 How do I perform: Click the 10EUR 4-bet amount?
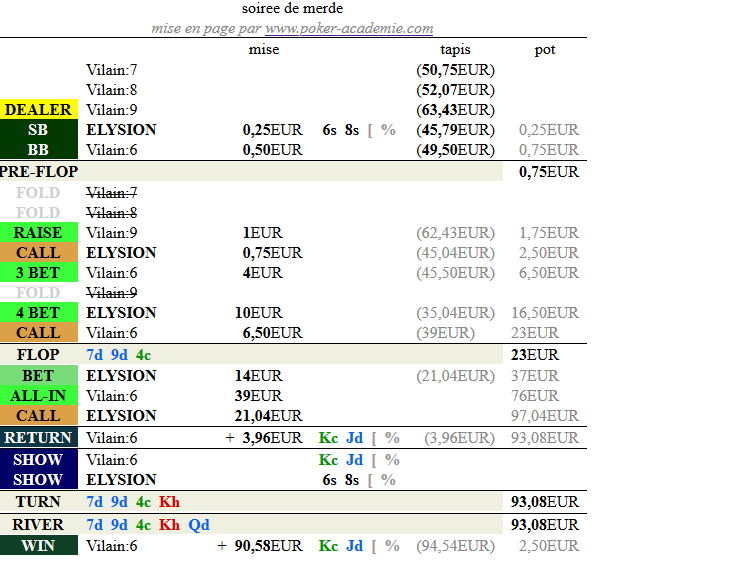click(258, 312)
